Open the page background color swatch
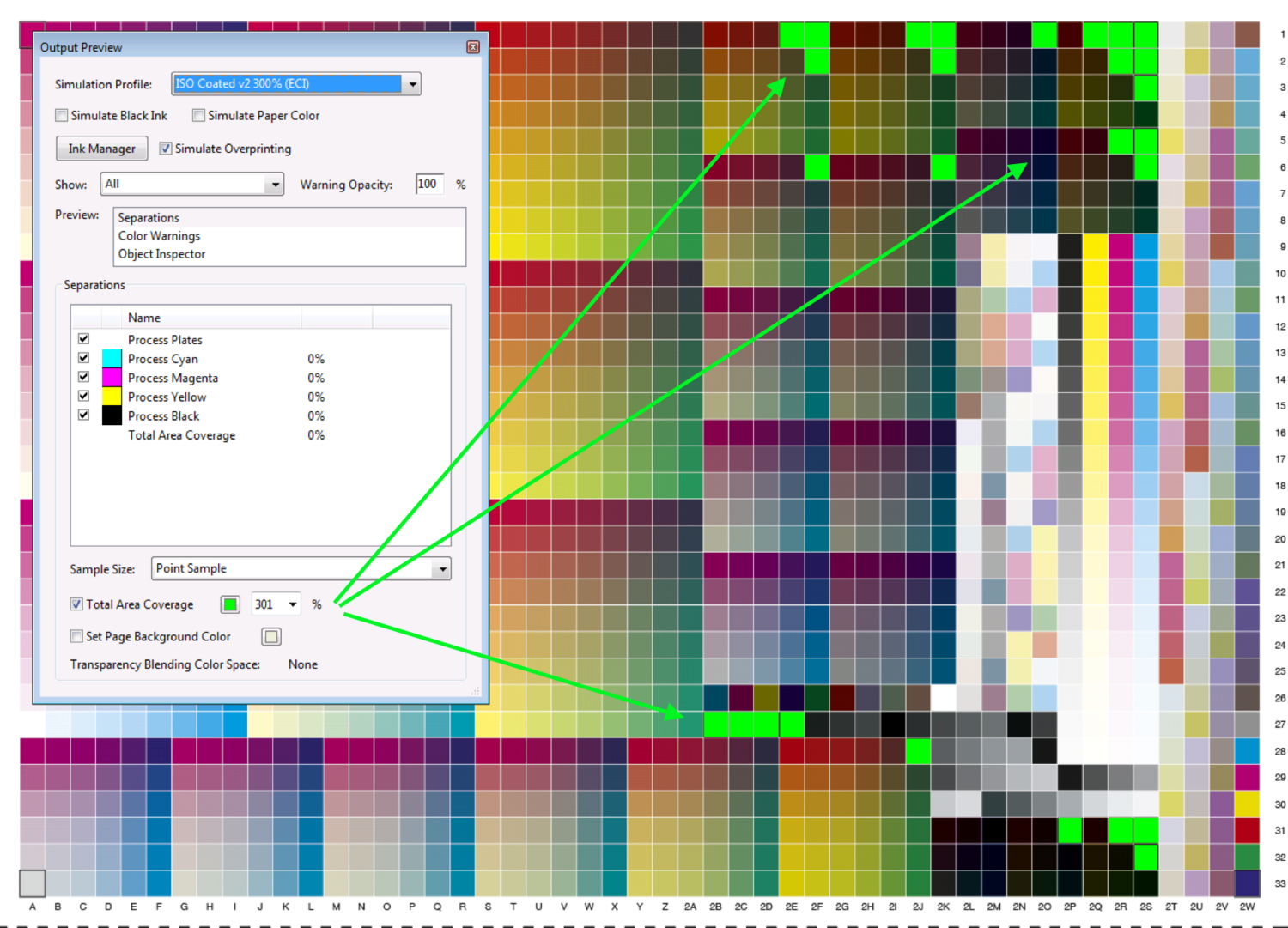The width and height of the screenshot is (1288, 928). point(271,636)
